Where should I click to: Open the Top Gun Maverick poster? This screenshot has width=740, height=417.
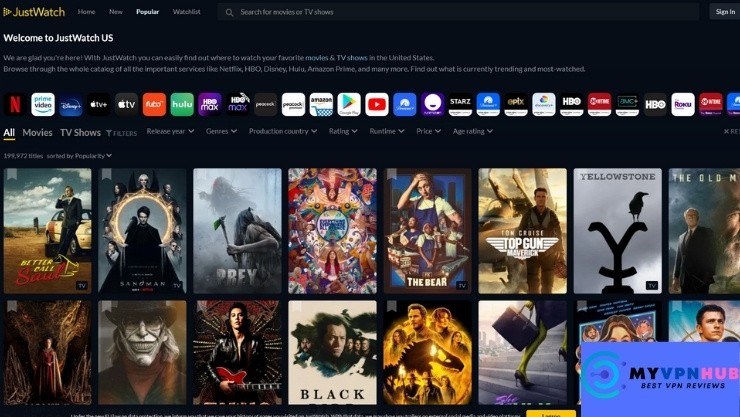(522, 230)
